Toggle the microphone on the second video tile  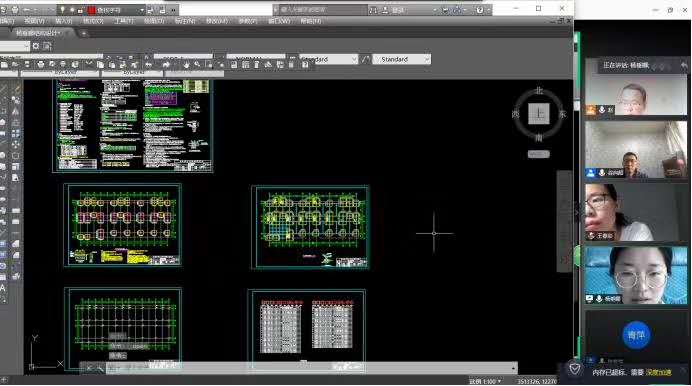(602, 172)
